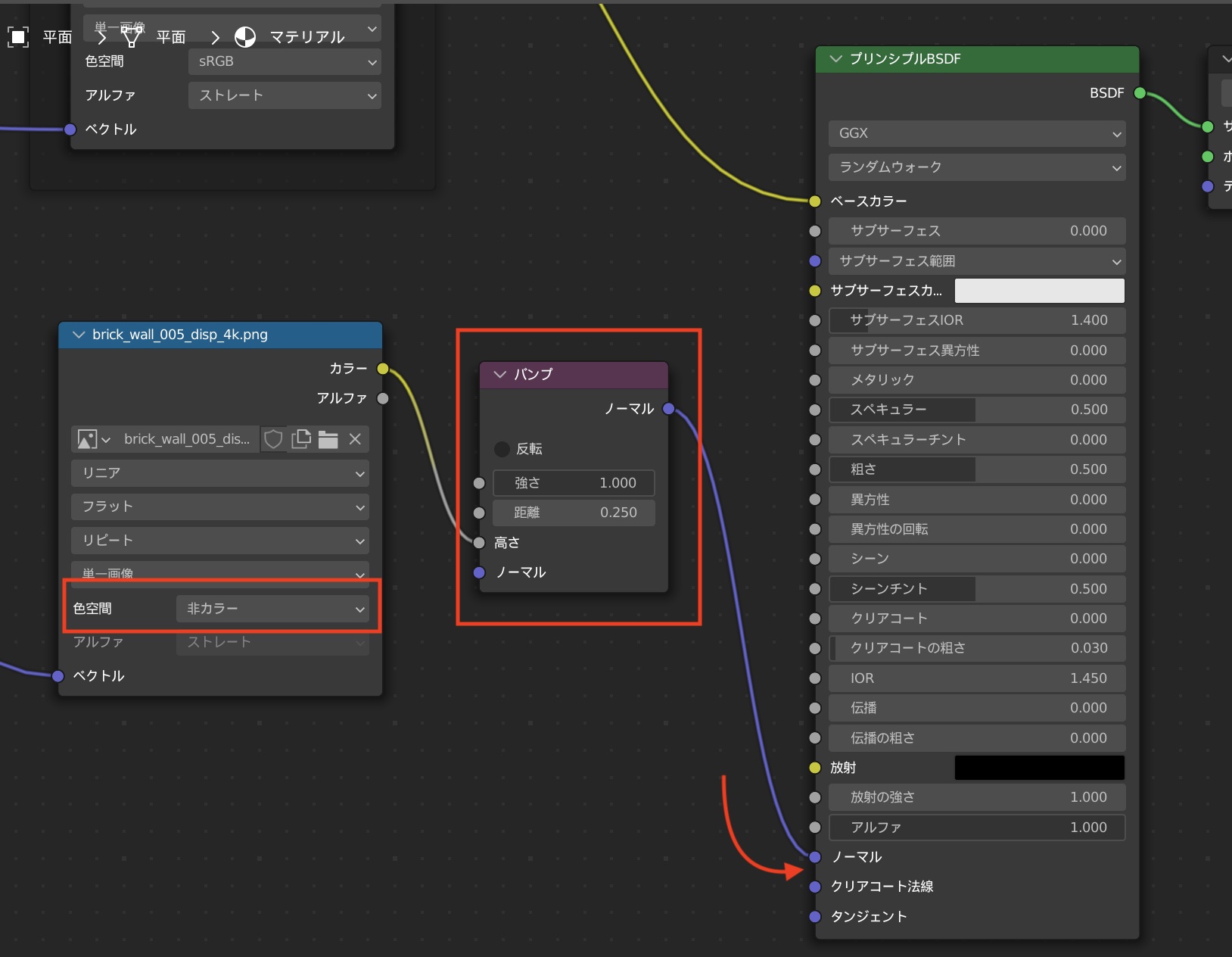Unlink image with the X icon
The image size is (1232, 957).
(x=355, y=439)
